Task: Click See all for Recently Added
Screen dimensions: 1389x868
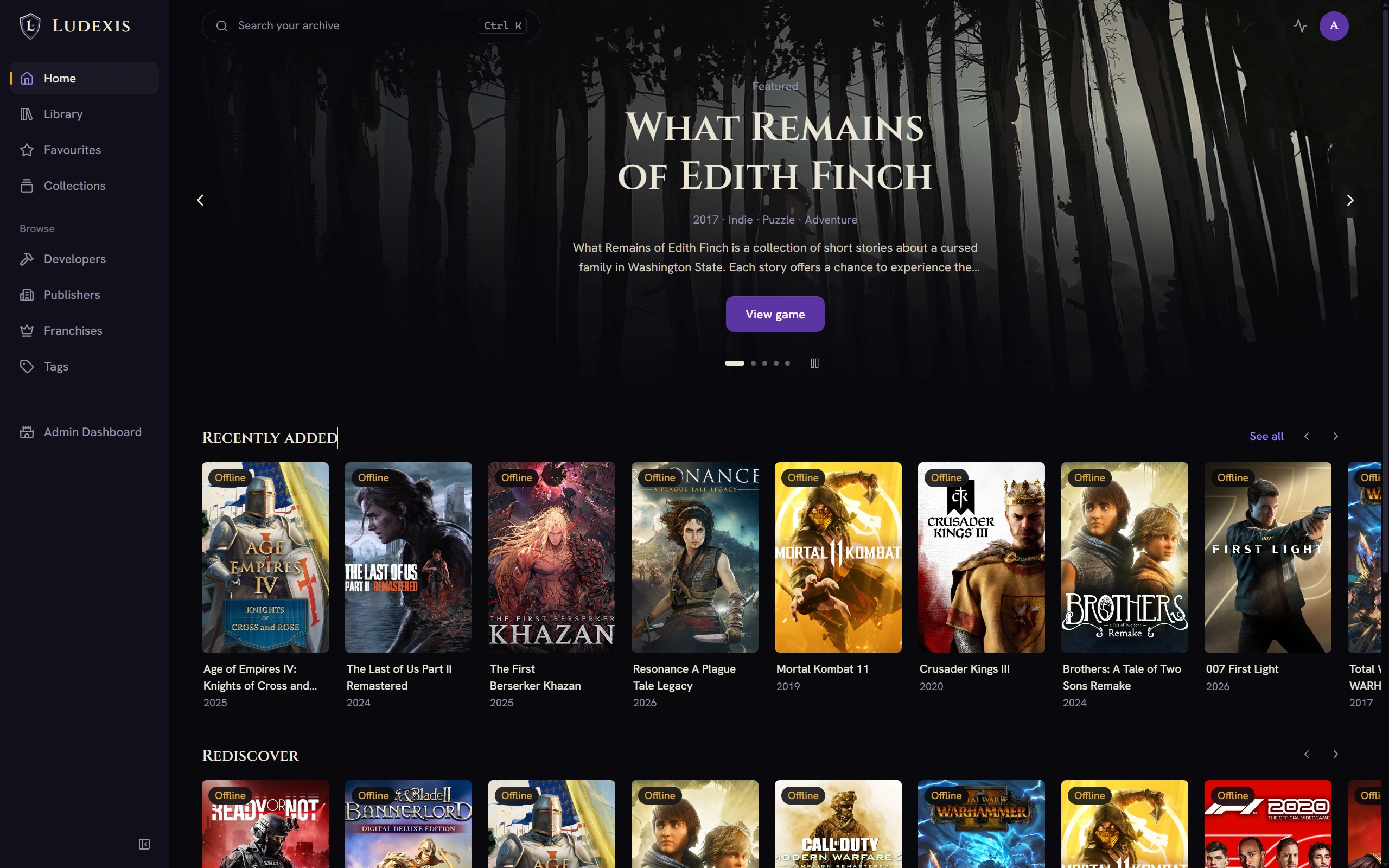Action: (x=1266, y=436)
